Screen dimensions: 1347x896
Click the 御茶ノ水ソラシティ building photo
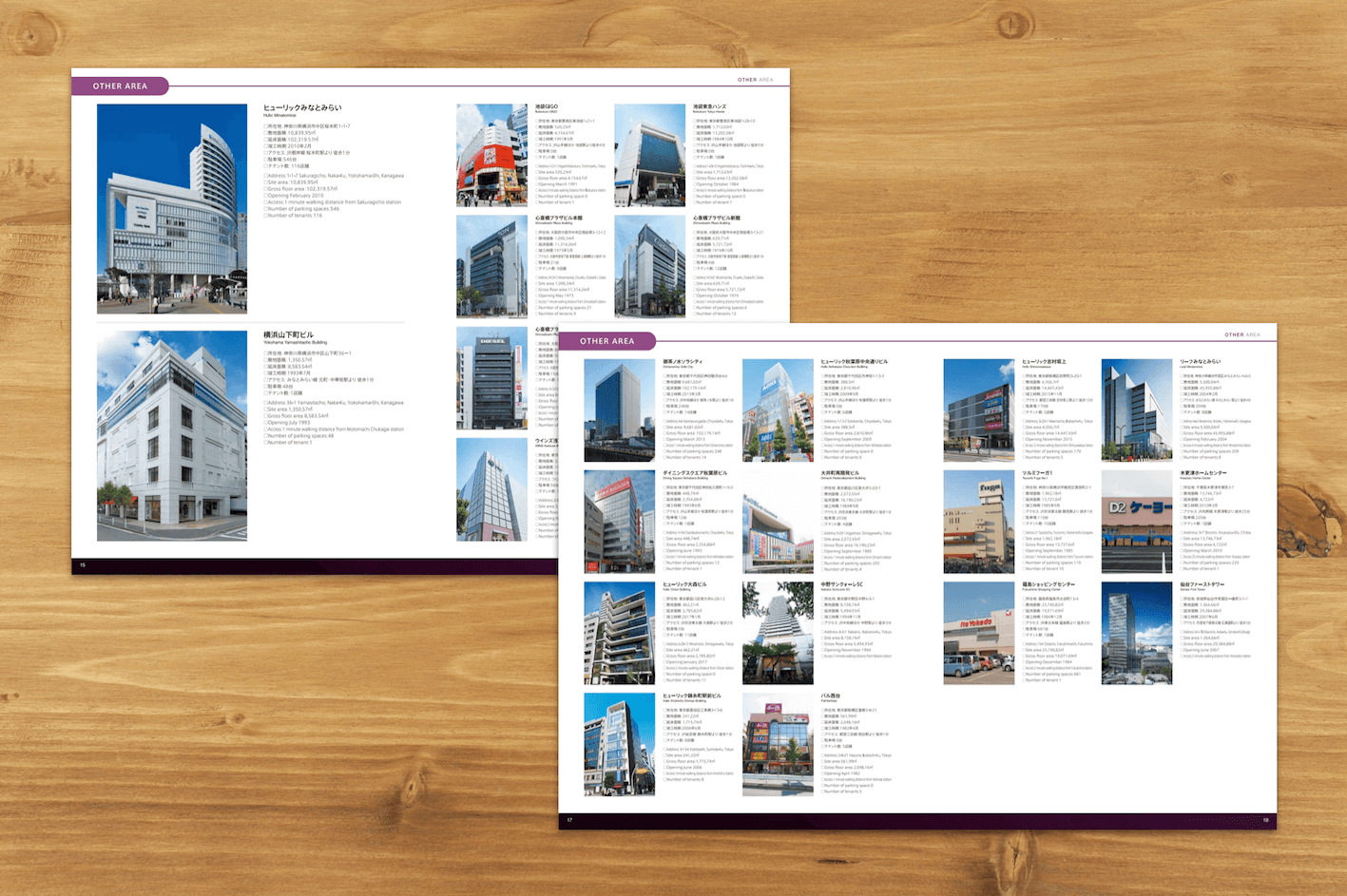(x=619, y=410)
